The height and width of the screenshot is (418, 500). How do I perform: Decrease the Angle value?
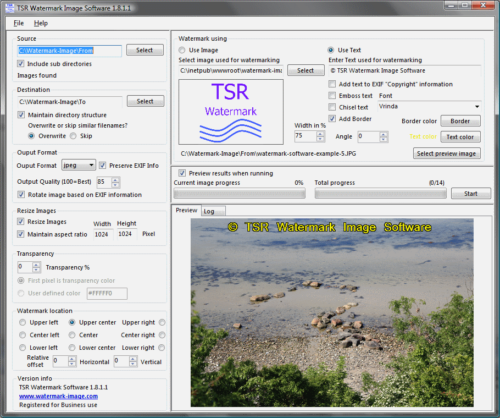[384, 139]
